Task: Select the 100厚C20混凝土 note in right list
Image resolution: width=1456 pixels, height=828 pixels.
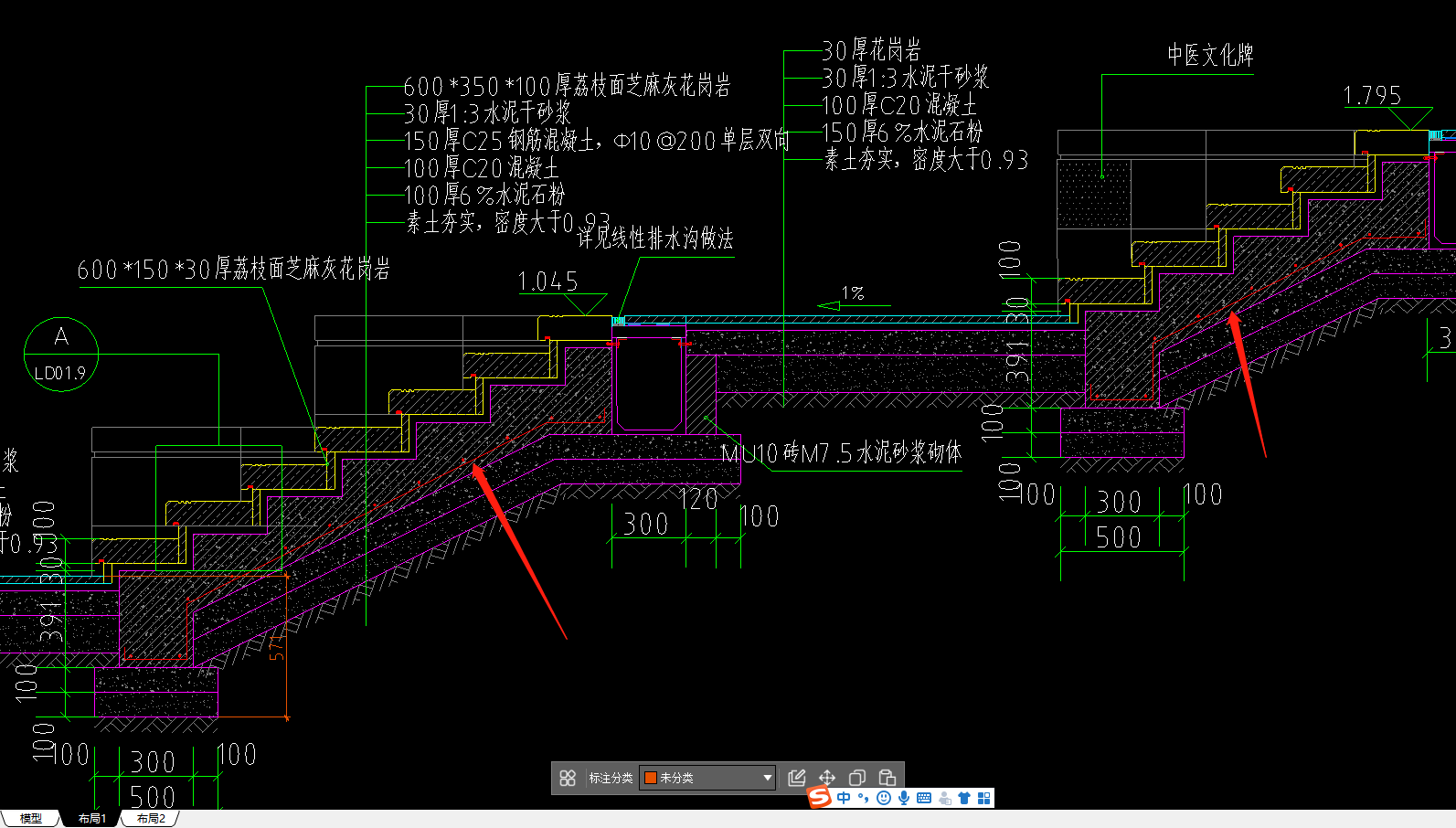Action: 899,105
